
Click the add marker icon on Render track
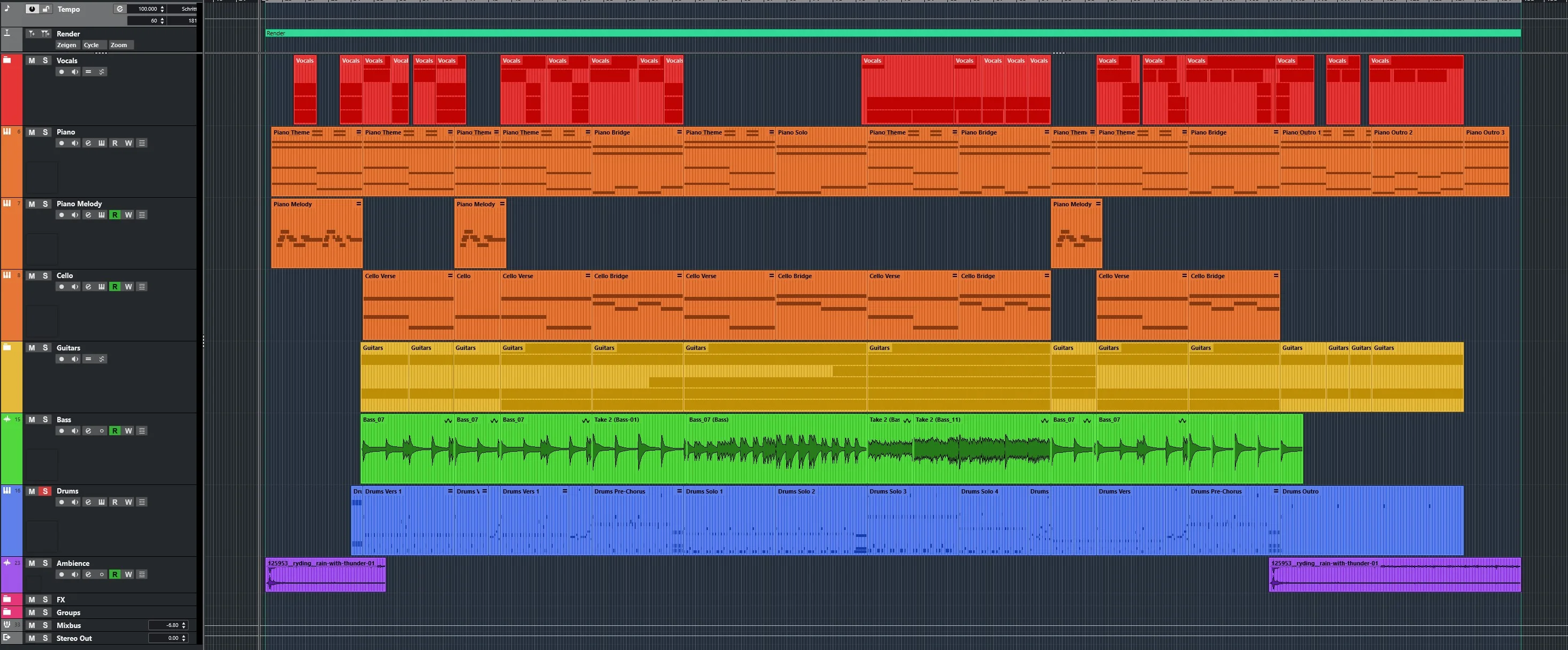click(x=32, y=34)
